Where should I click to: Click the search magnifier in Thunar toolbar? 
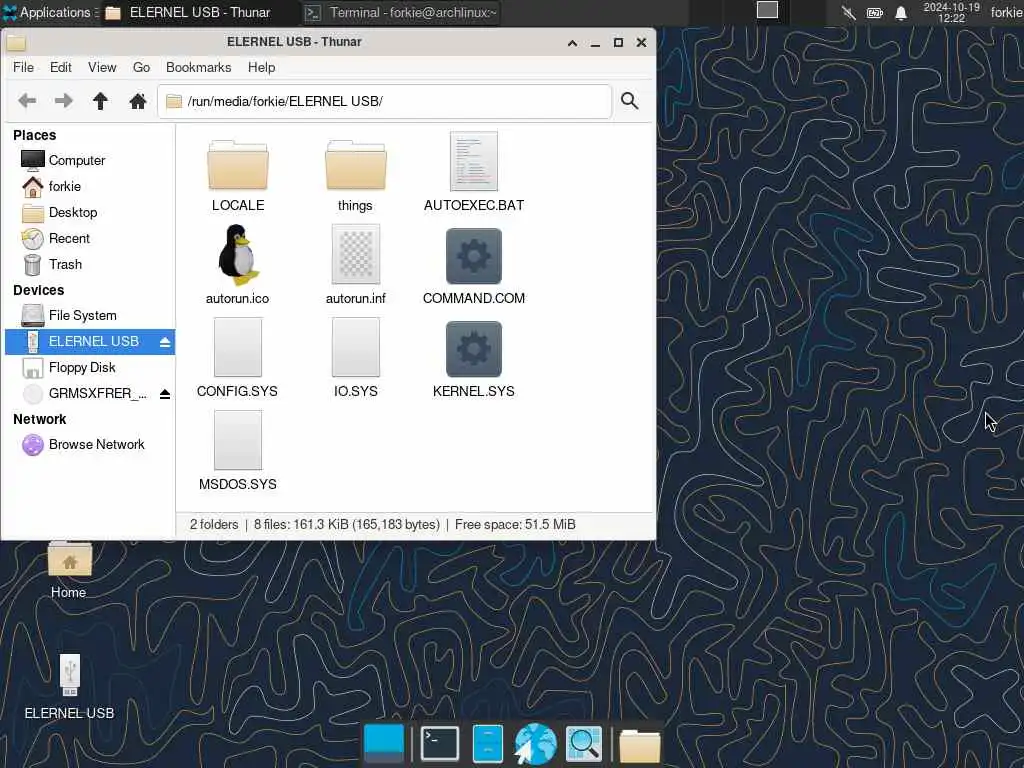pos(630,101)
